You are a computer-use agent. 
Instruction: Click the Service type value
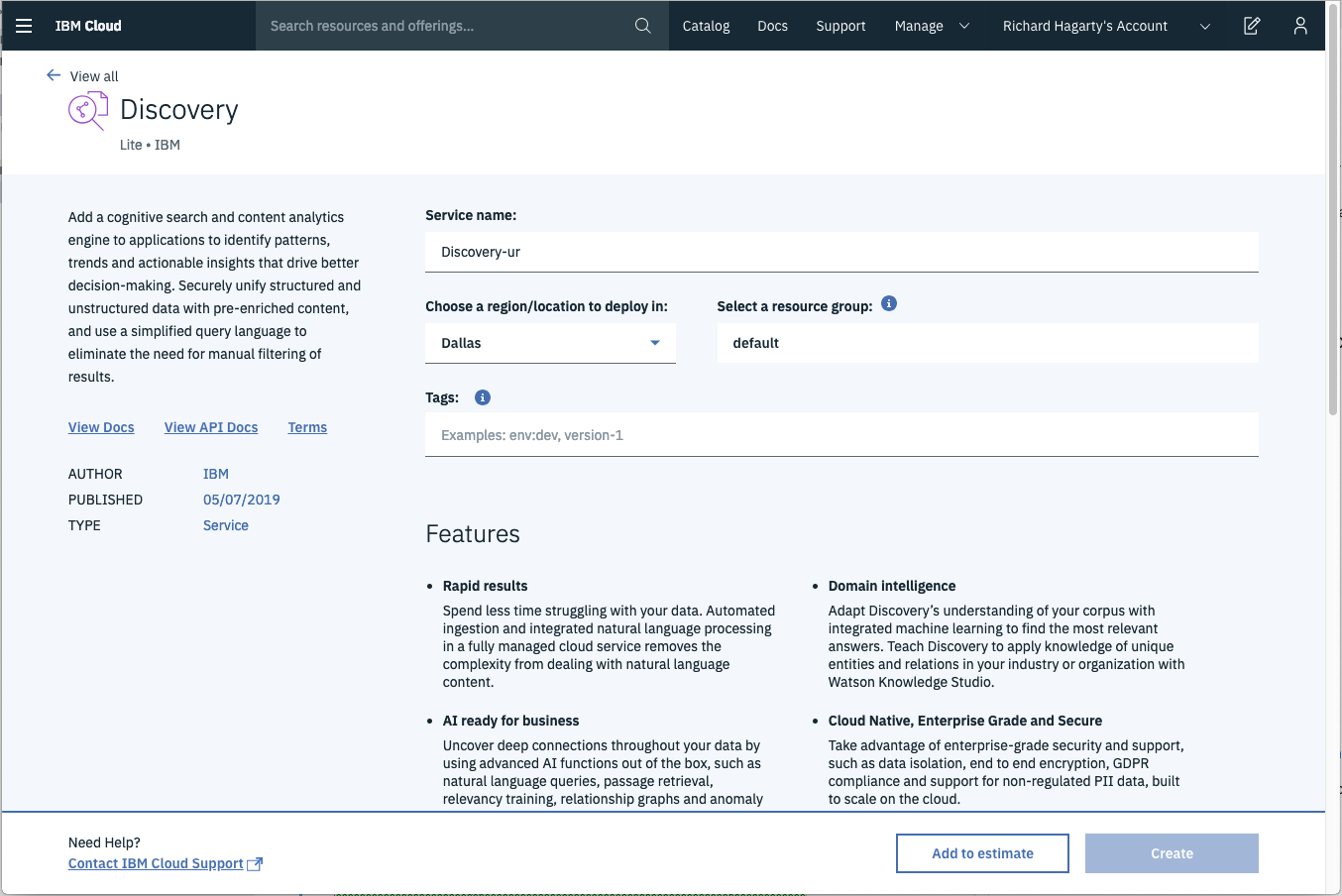tap(226, 525)
